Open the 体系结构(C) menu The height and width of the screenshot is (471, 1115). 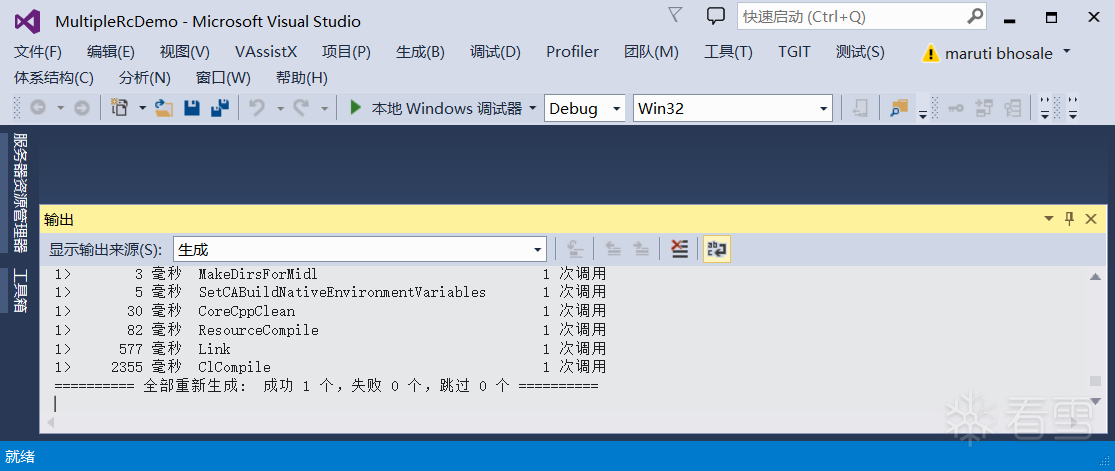click(x=54, y=78)
